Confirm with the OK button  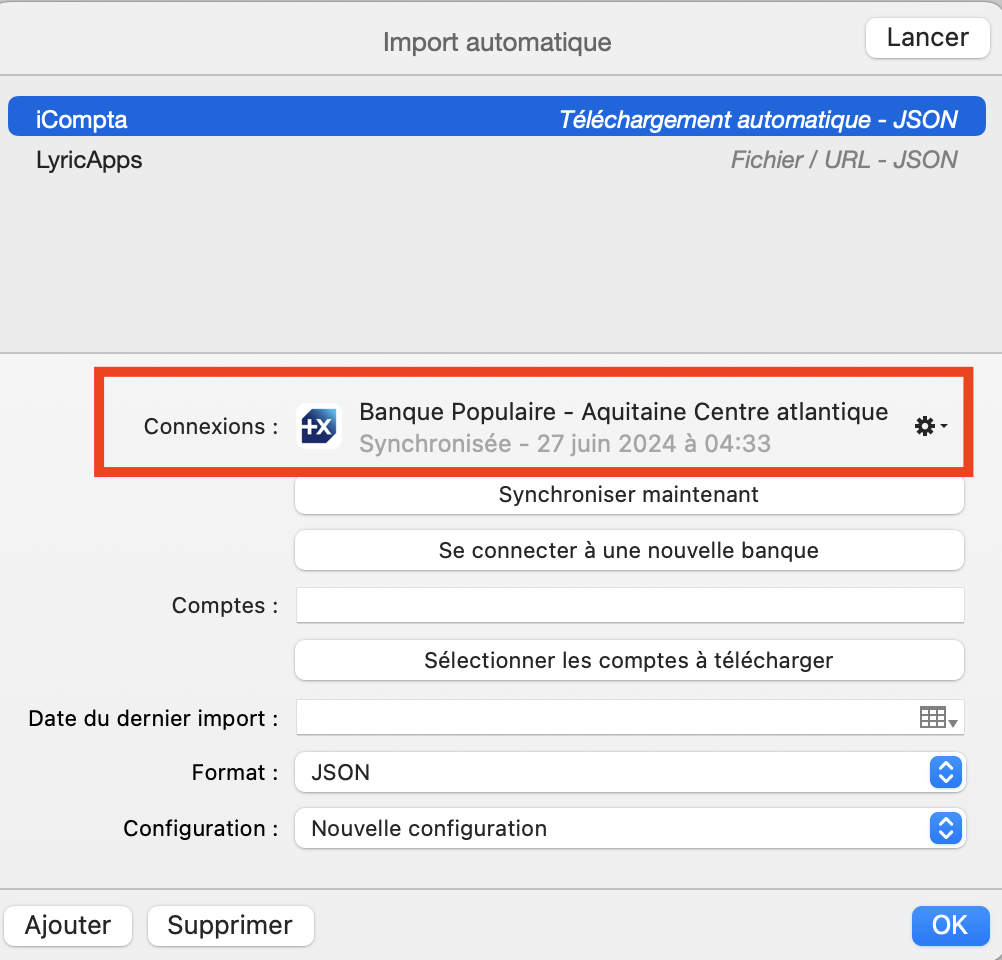950,925
